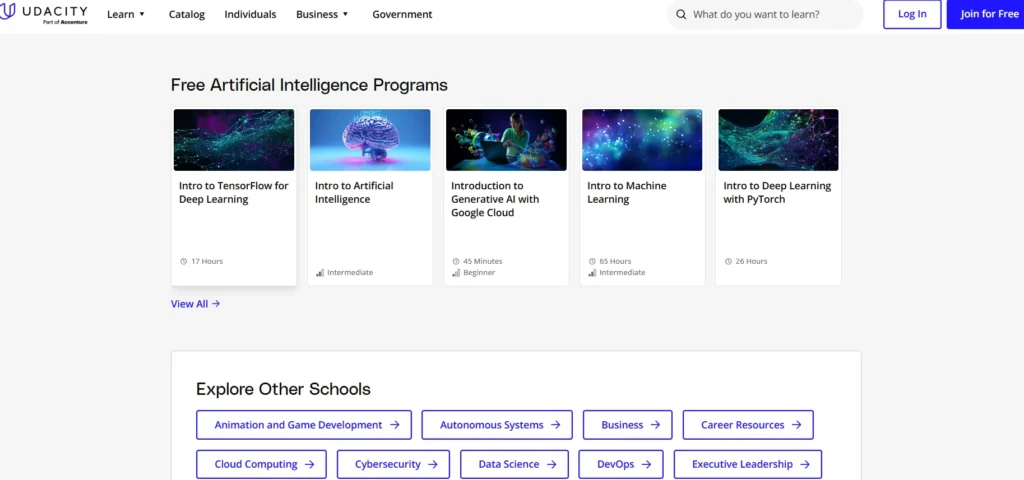Click the arrow in Cloud Computing button
The height and width of the screenshot is (480, 1024).
click(x=310, y=464)
